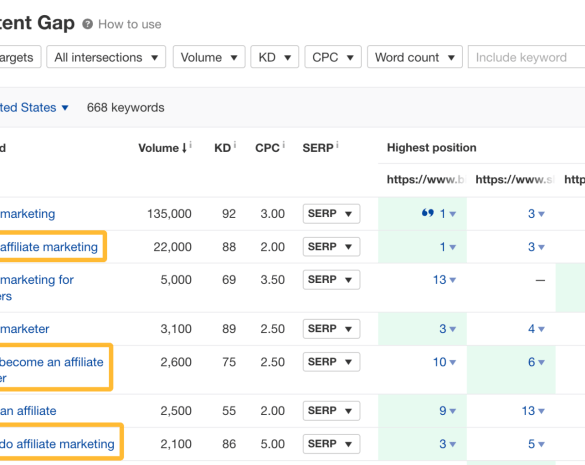Open the Volume filter dropdown

pyautogui.click(x=209, y=57)
